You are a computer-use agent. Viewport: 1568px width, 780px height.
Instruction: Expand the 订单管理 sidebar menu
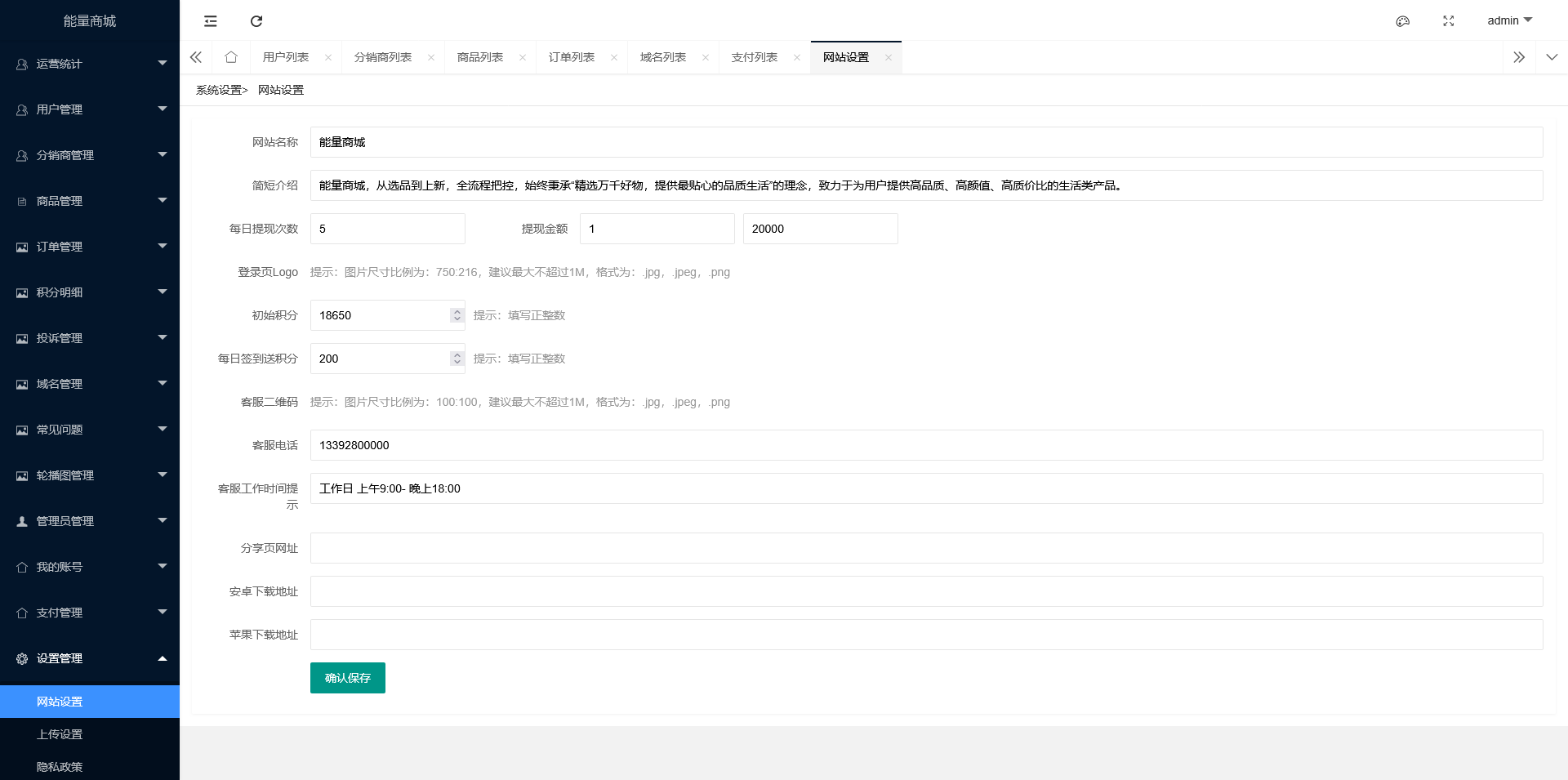(90, 247)
